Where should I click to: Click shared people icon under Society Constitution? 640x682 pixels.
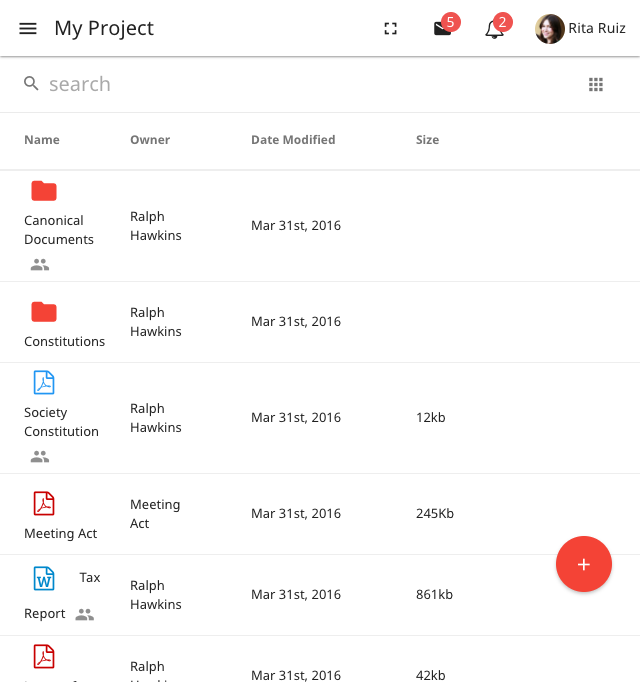point(40,456)
